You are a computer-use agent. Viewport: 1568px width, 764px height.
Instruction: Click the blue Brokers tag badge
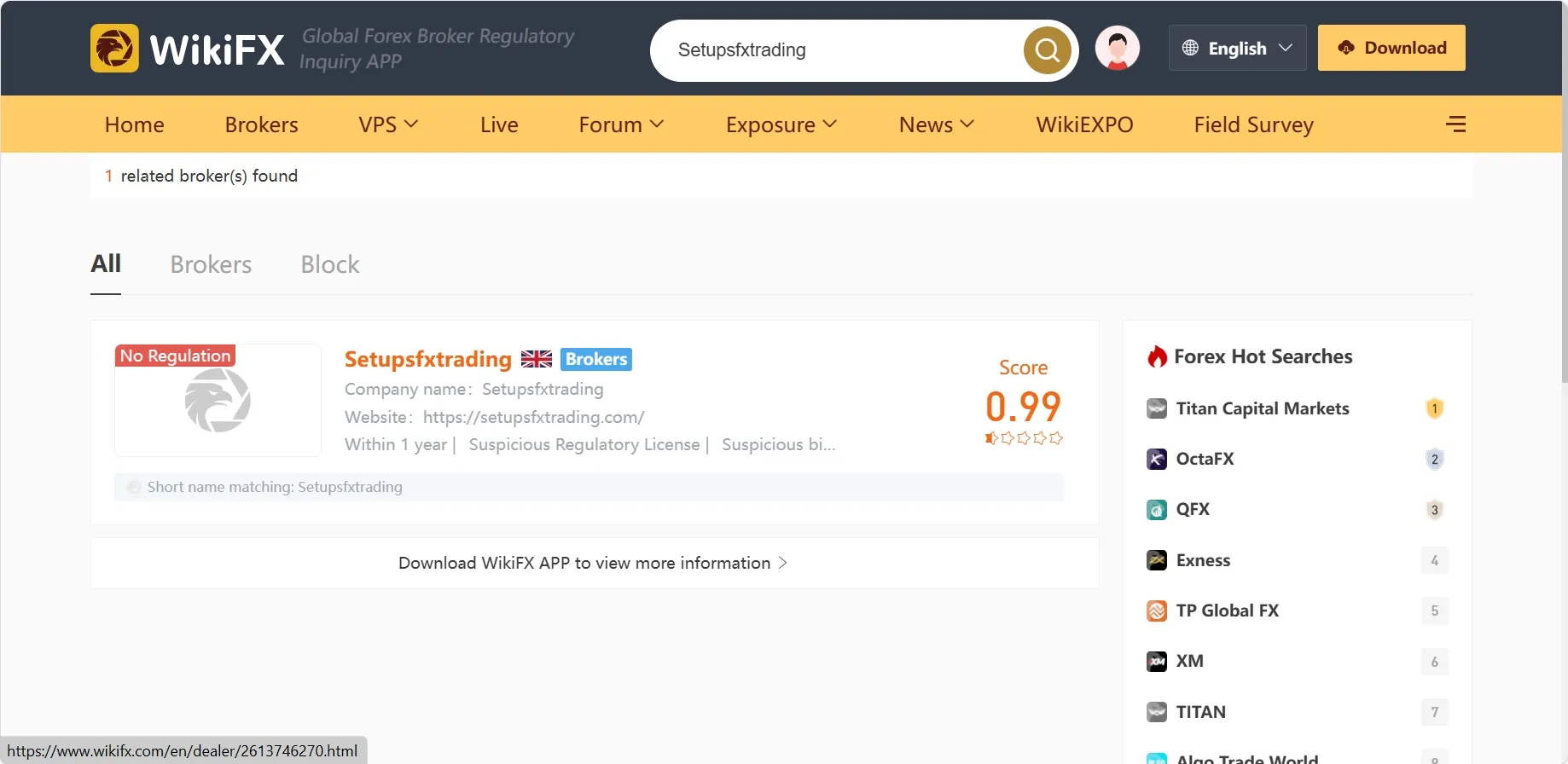pos(596,359)
